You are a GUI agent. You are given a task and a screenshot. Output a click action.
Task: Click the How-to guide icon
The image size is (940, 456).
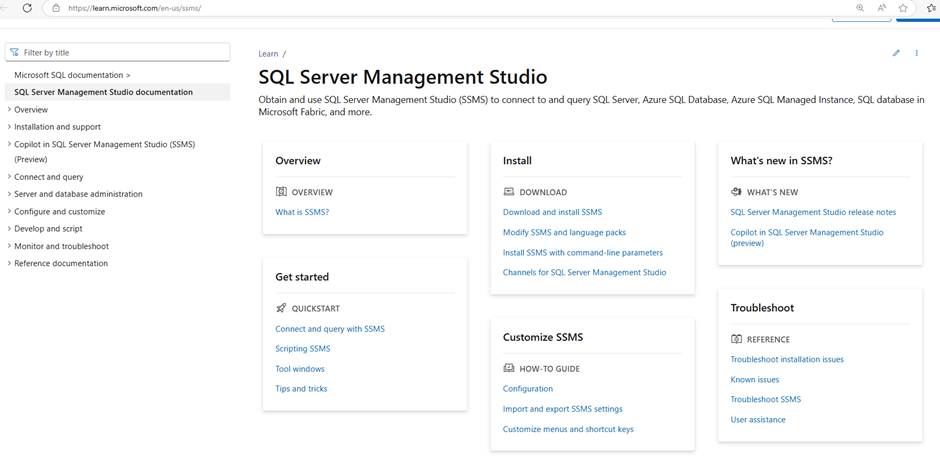[509, 369]
